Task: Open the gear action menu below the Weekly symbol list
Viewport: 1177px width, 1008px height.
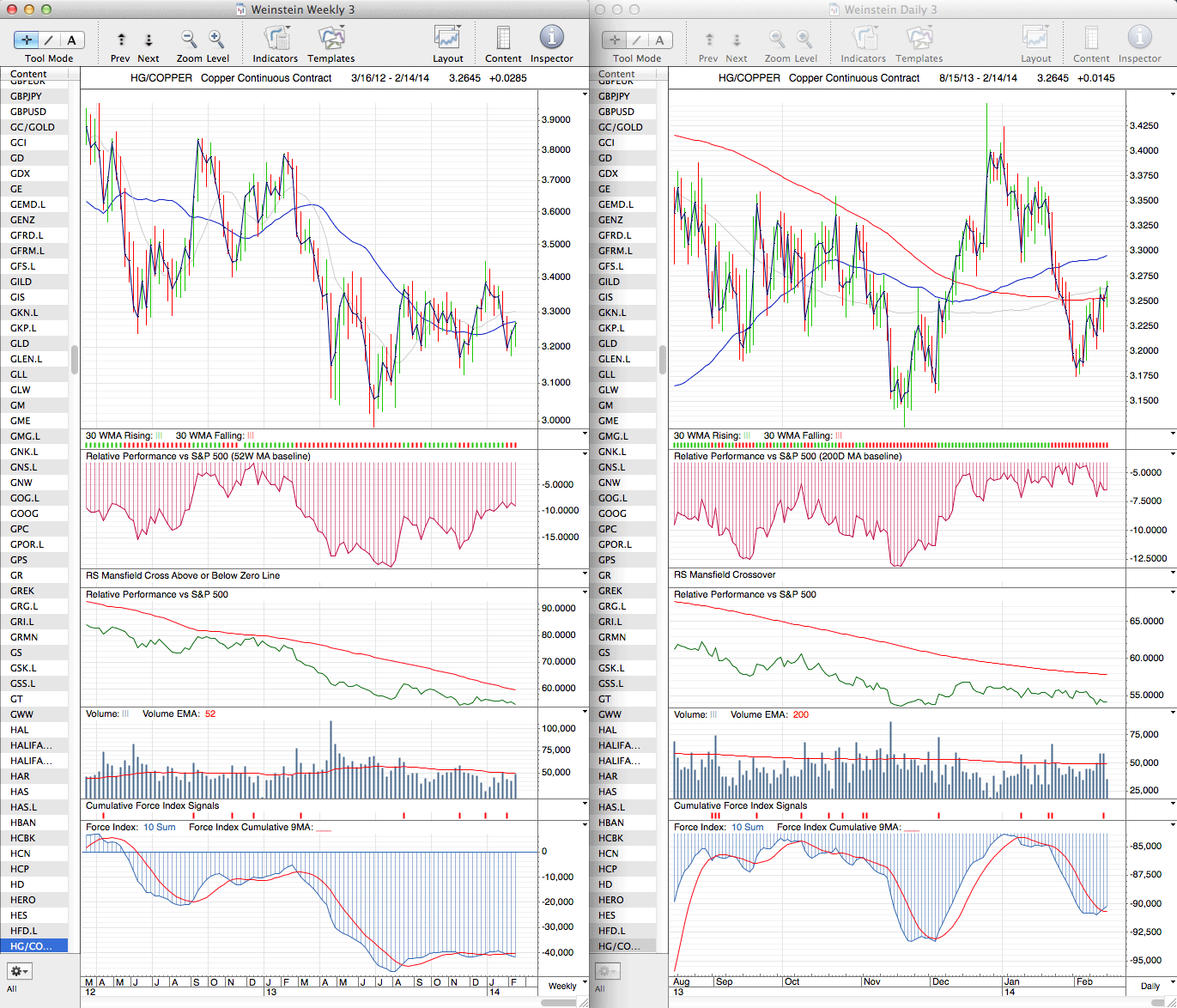Action: point(19,971)
